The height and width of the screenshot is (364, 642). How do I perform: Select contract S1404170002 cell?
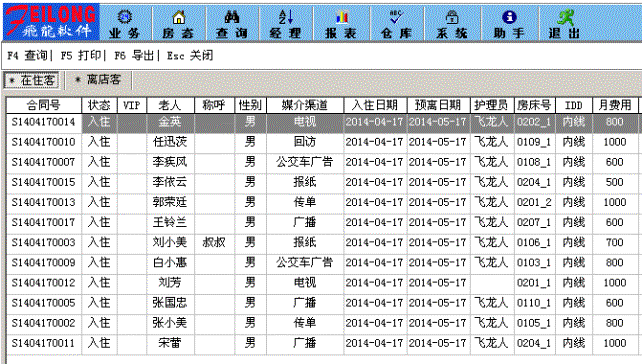(x=44, y=323)
